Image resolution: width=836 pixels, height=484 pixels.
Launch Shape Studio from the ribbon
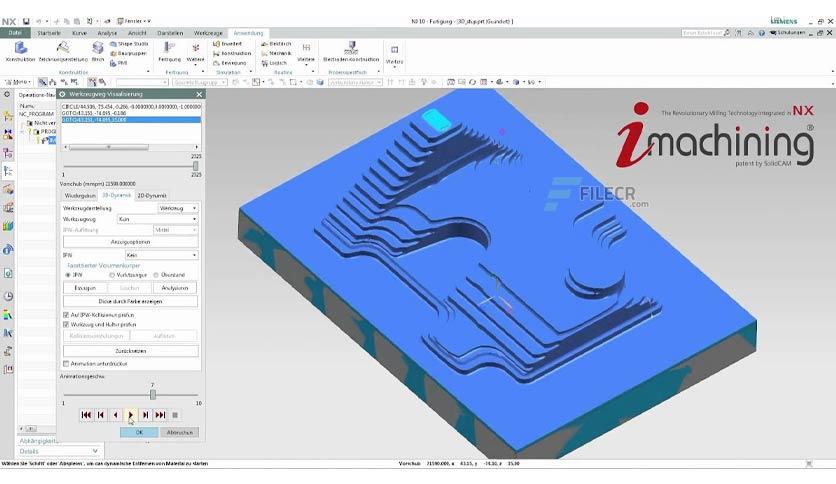tap(129, 44)
